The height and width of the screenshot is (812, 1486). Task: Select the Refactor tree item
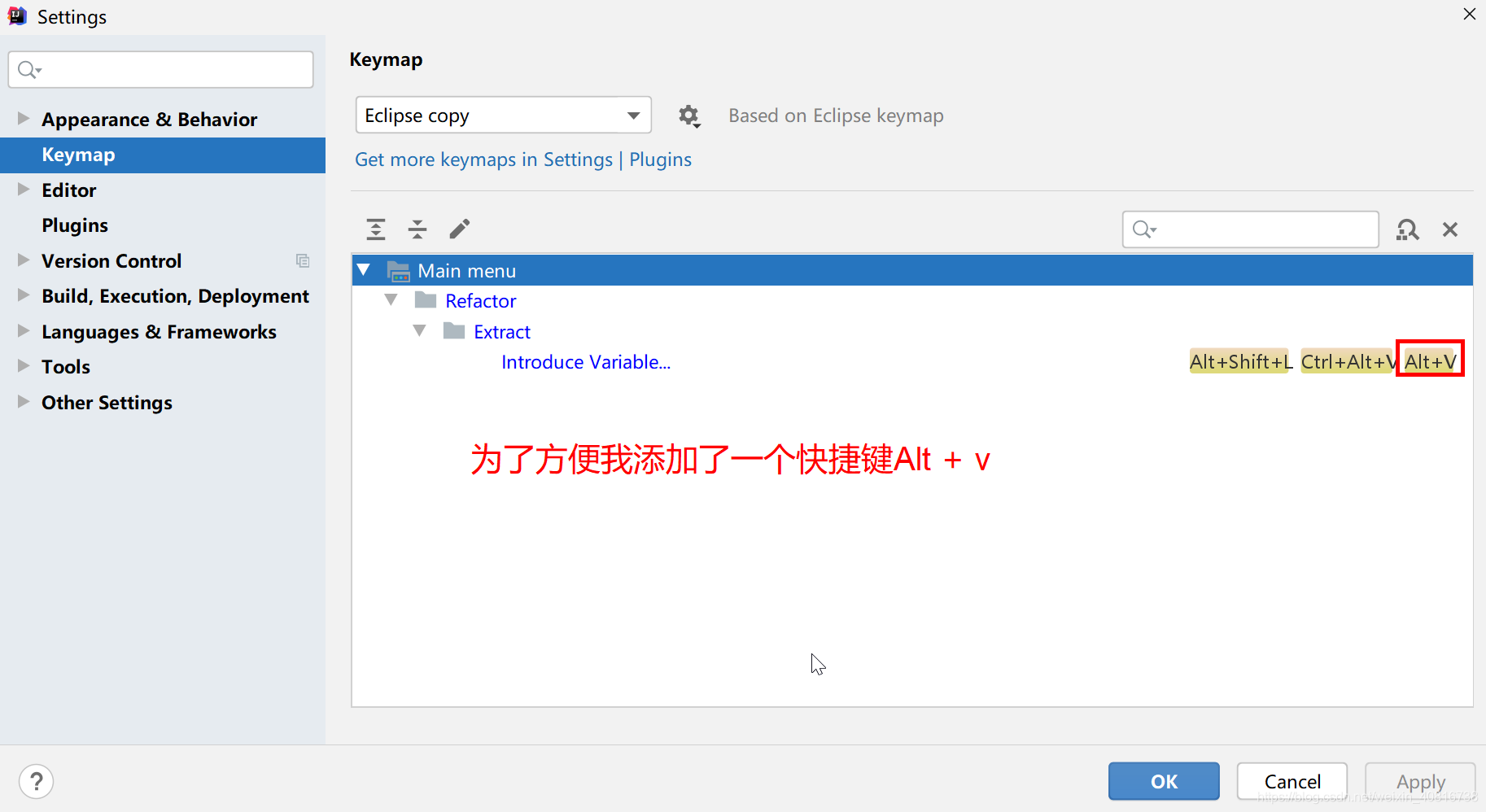481,301
